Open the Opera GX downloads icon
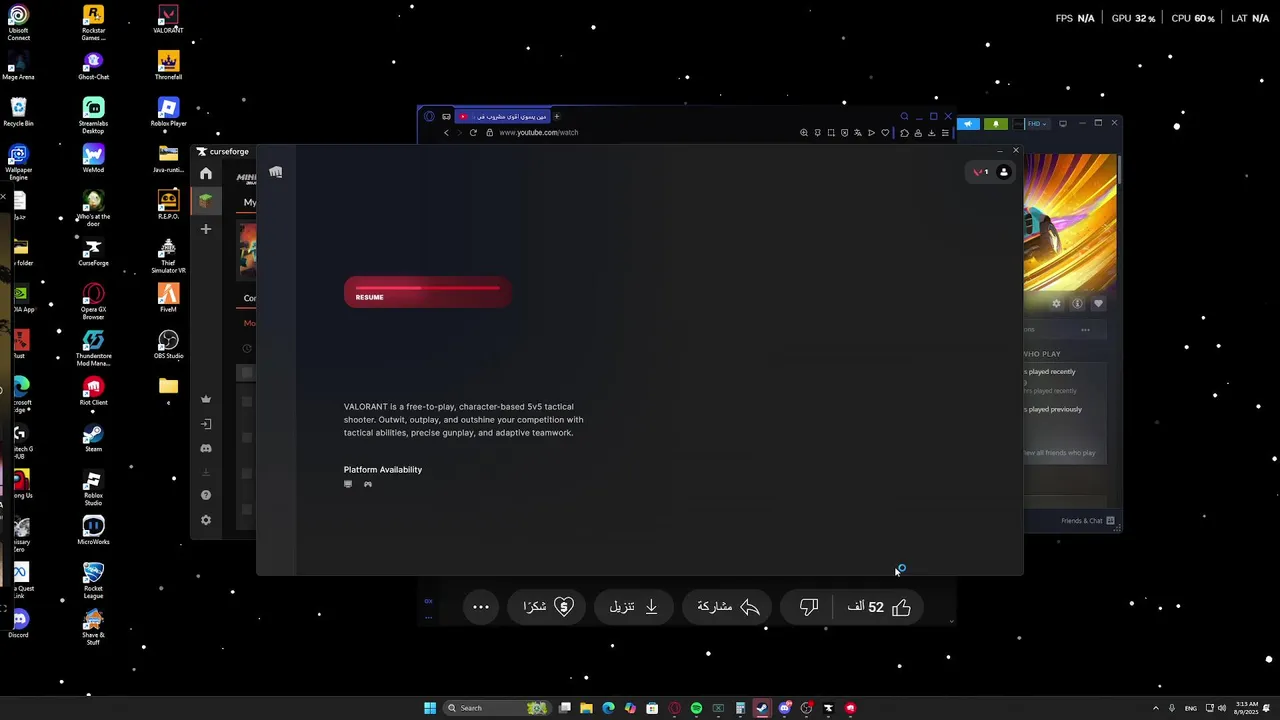 pos(932,132)
